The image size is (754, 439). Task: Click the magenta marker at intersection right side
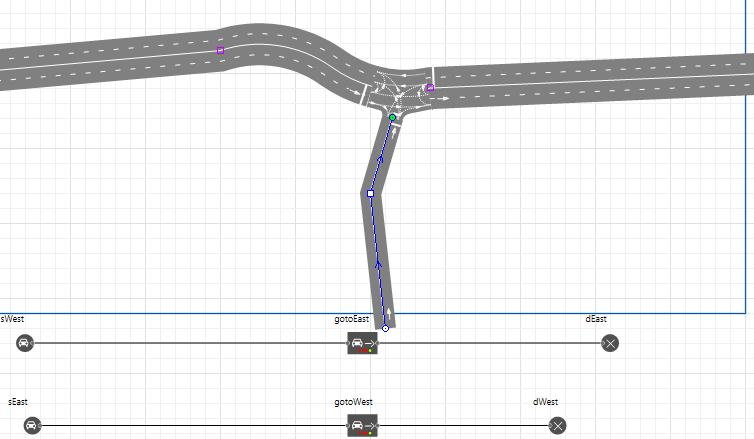pos(430,88)
